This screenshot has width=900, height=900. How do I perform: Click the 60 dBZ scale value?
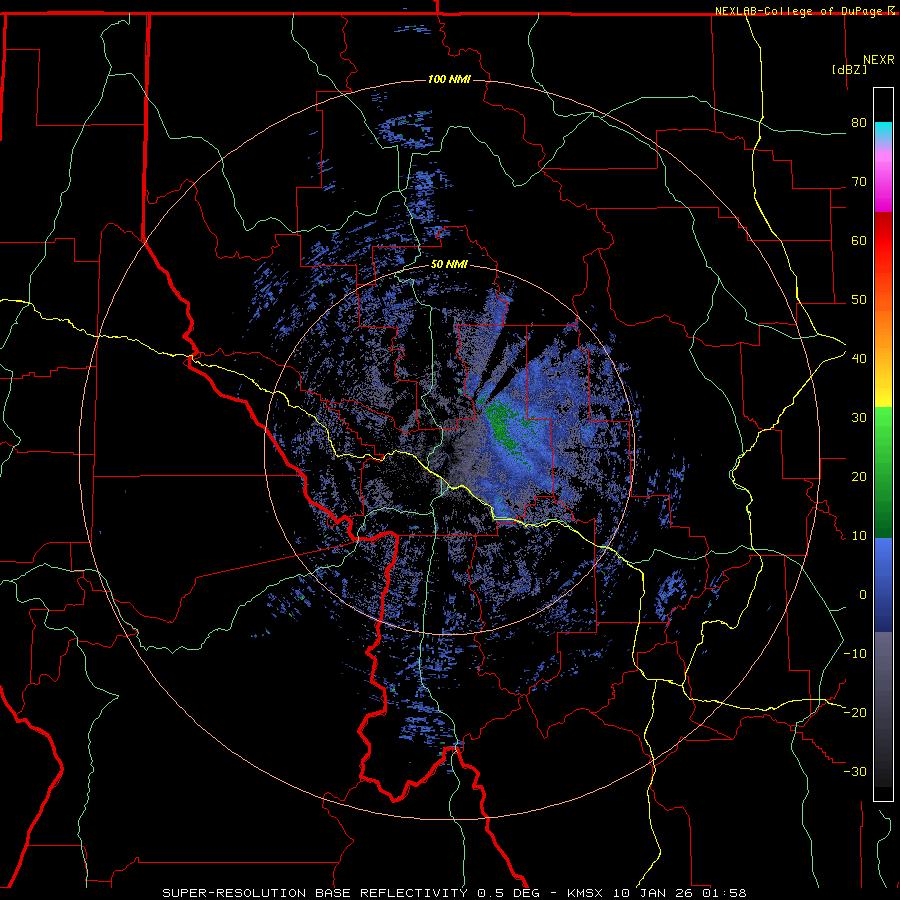pyautogui.click(x=859, y=240)
